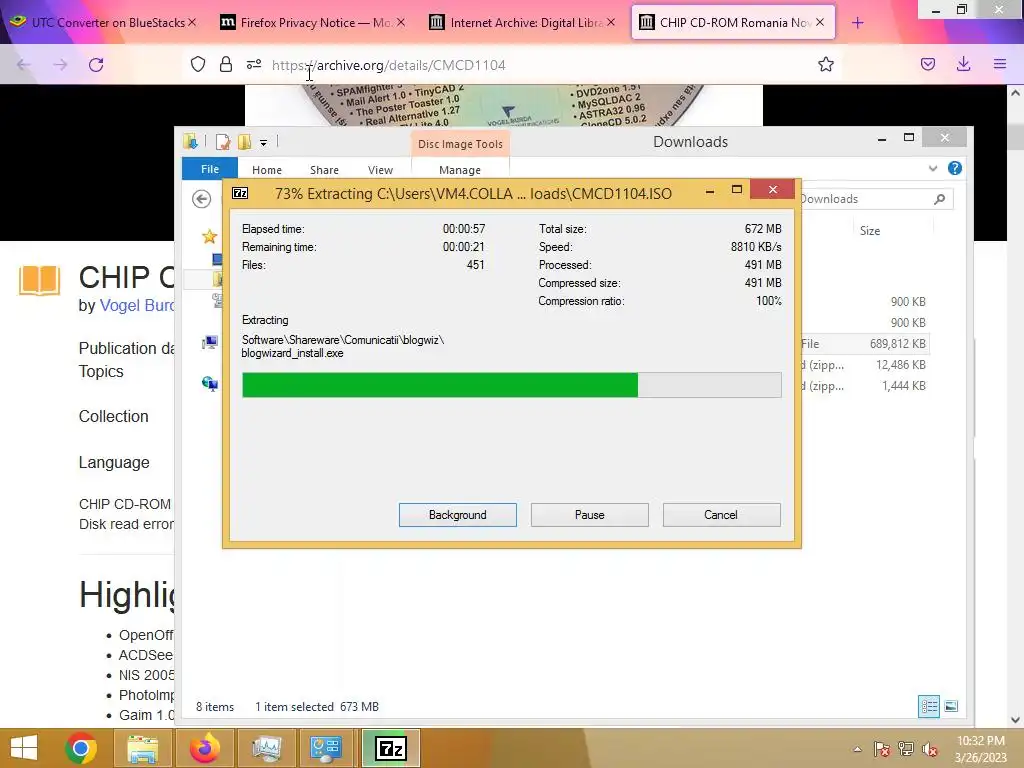1024x768 pixels.
Task: Open Firefox downloads panel
Action: [x=963, y=64]
